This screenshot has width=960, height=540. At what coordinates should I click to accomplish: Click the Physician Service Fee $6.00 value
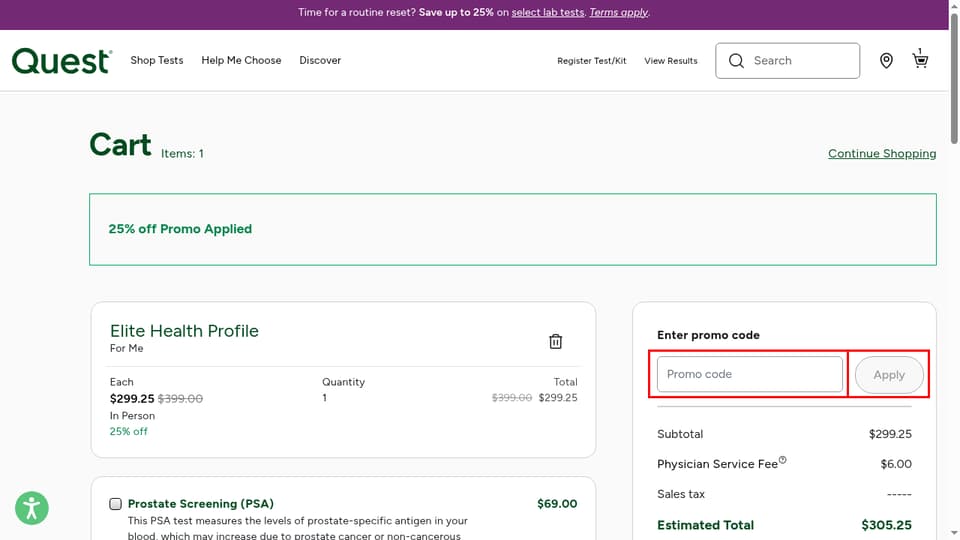(x=896, y=464)
